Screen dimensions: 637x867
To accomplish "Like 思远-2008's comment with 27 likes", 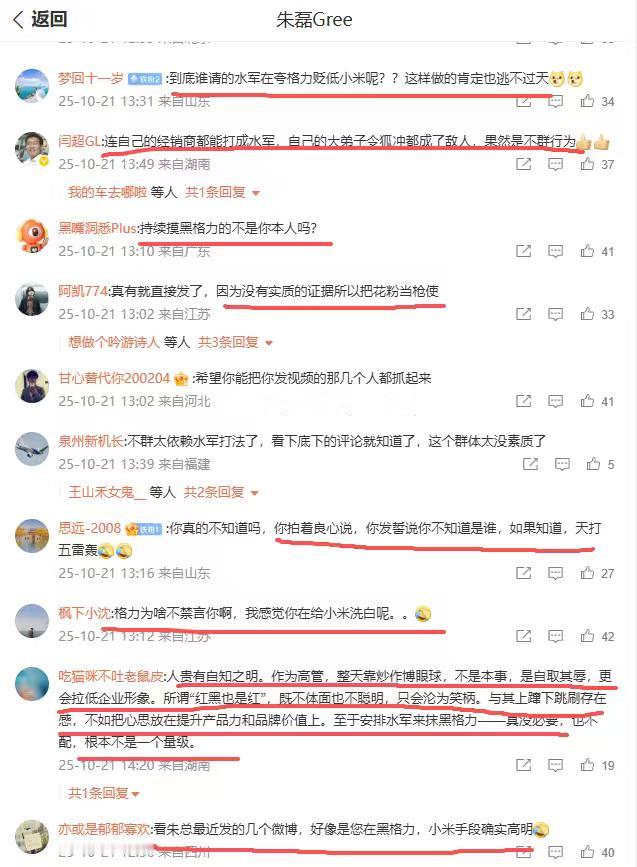I will [587, 573].
